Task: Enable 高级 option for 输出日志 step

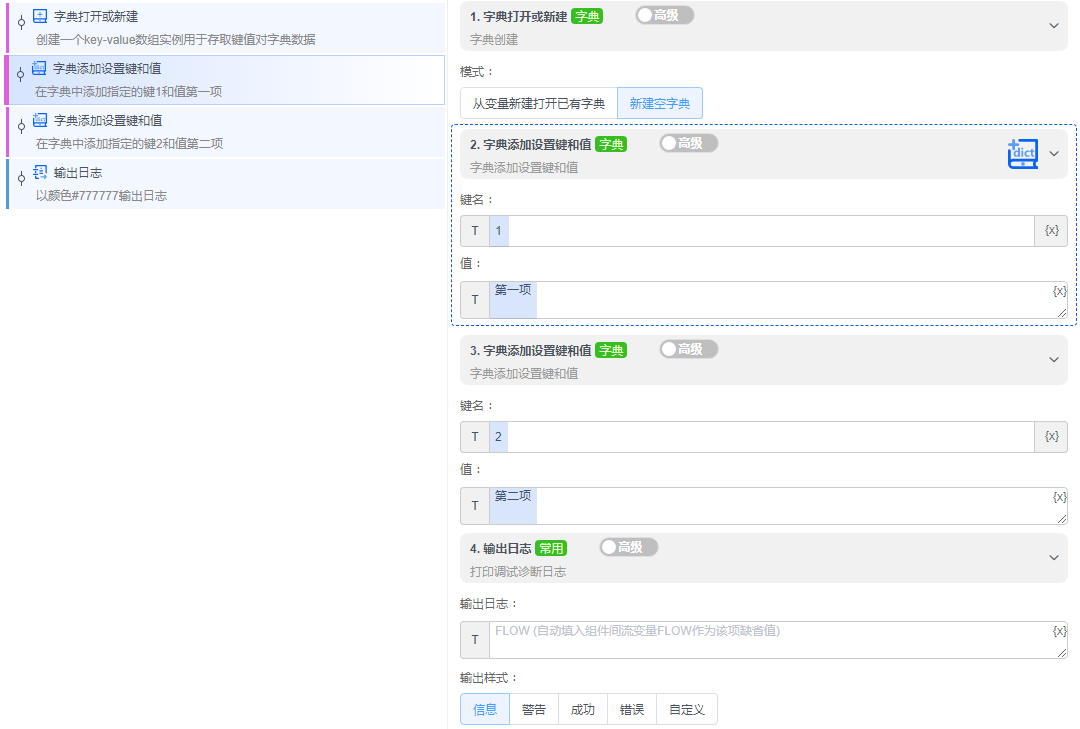Action: 628,546
